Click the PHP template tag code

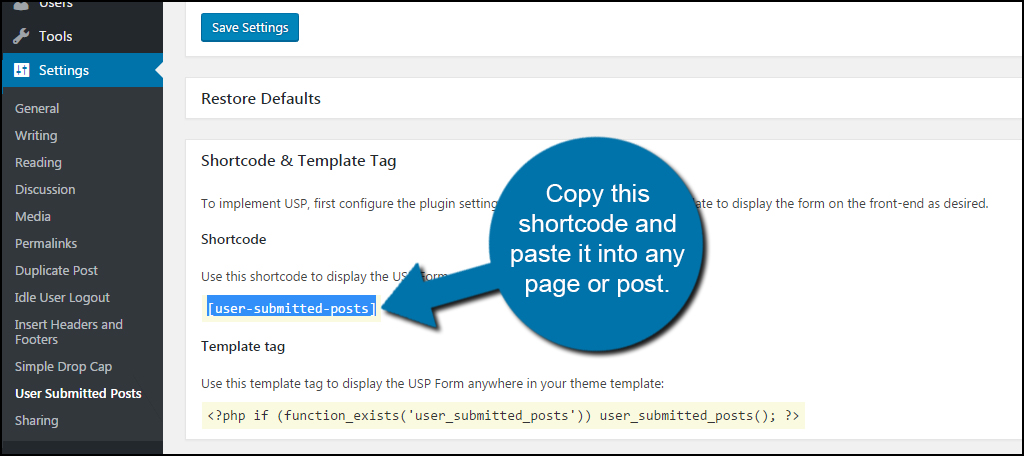coord(503,415)
